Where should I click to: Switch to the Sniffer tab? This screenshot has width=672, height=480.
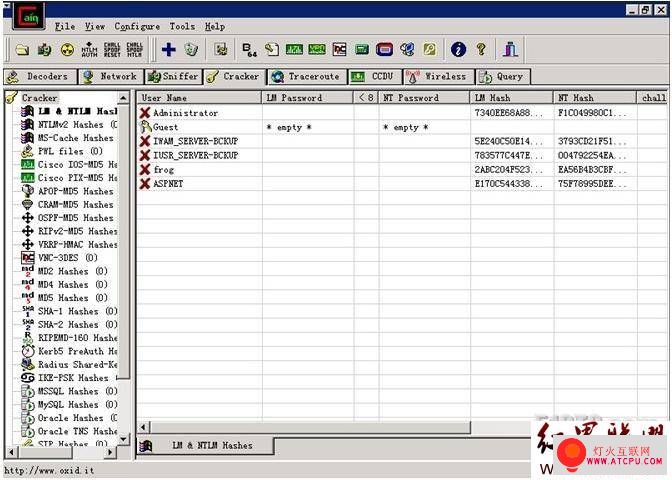click(x=174, y=77)
